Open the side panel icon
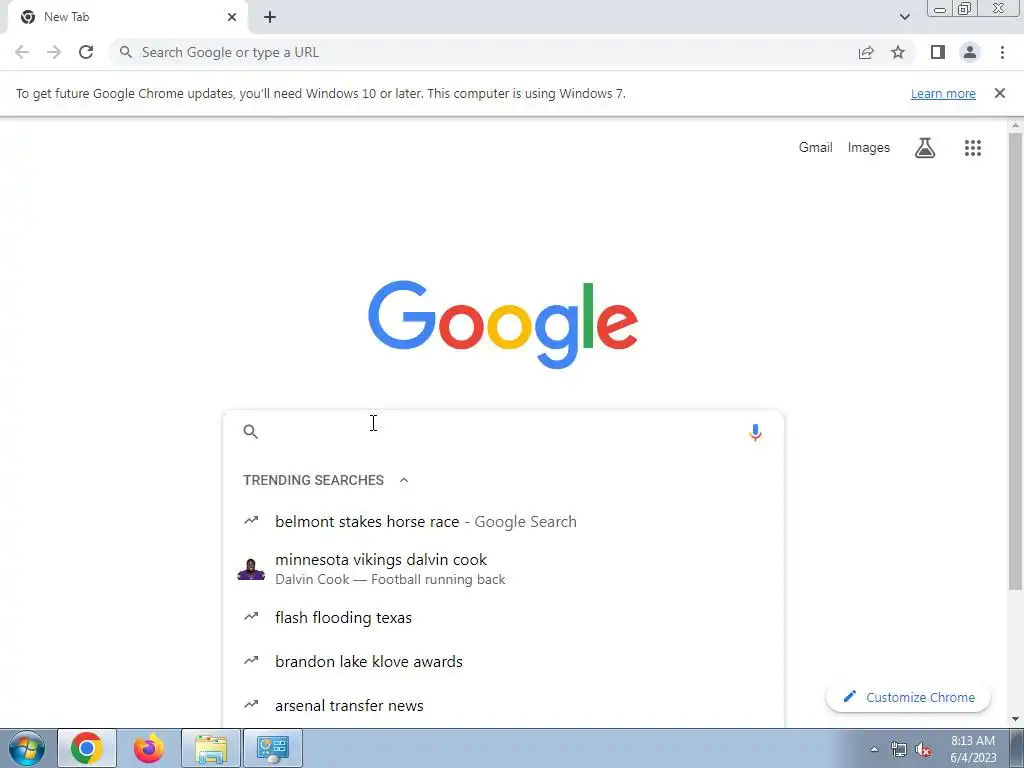Viewport: 1024px width, 768px height. coord(938,52)
